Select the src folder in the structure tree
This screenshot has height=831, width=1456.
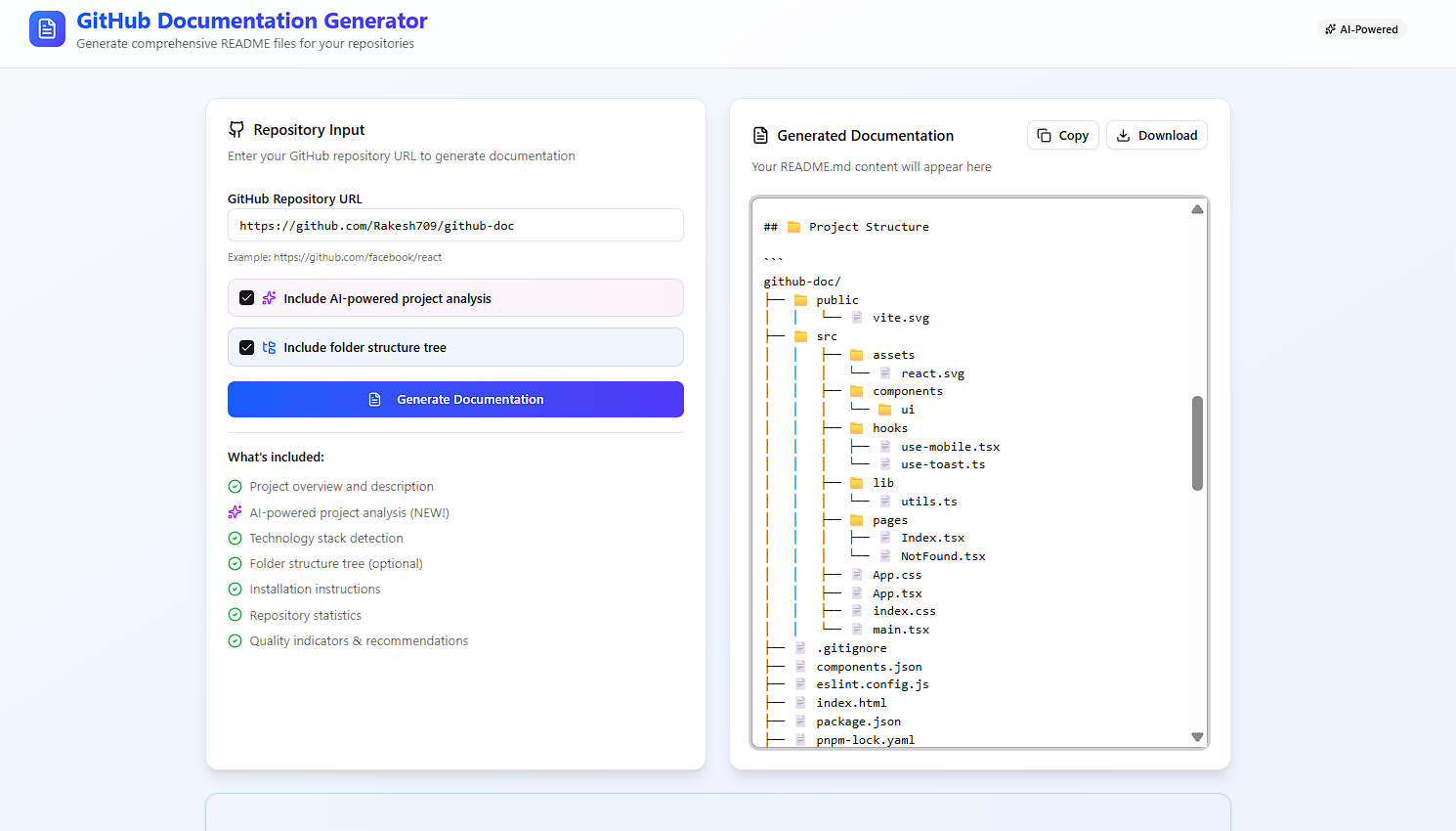pyautogui.click(x=826, y=335)
